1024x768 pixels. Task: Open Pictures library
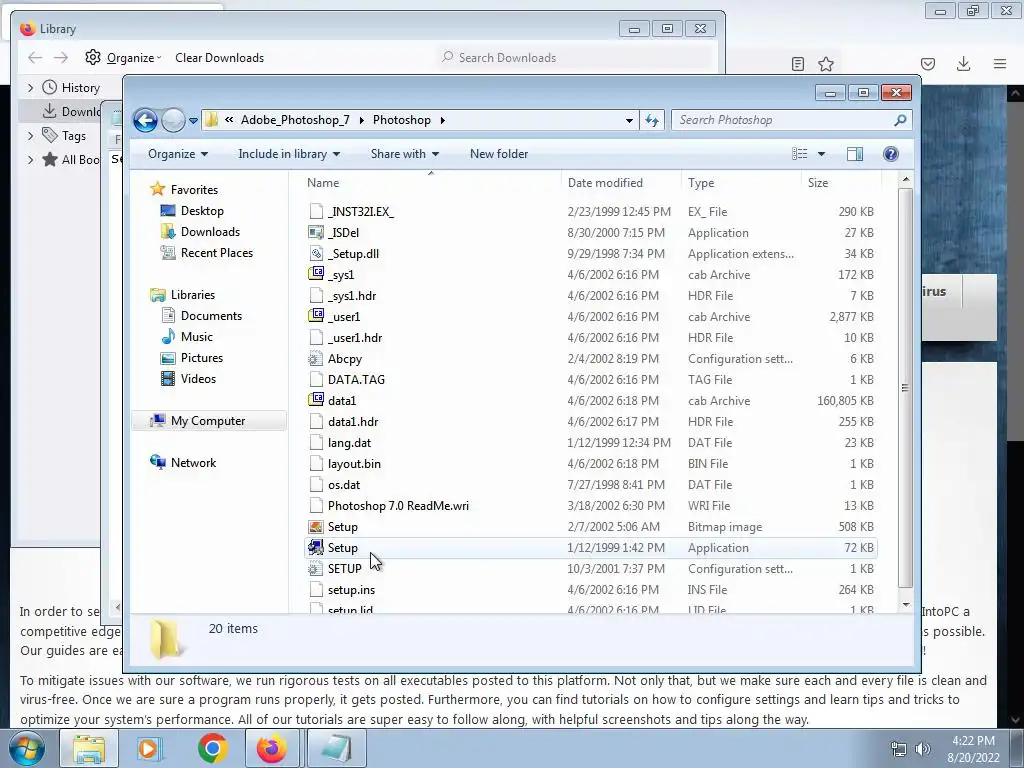202,358
